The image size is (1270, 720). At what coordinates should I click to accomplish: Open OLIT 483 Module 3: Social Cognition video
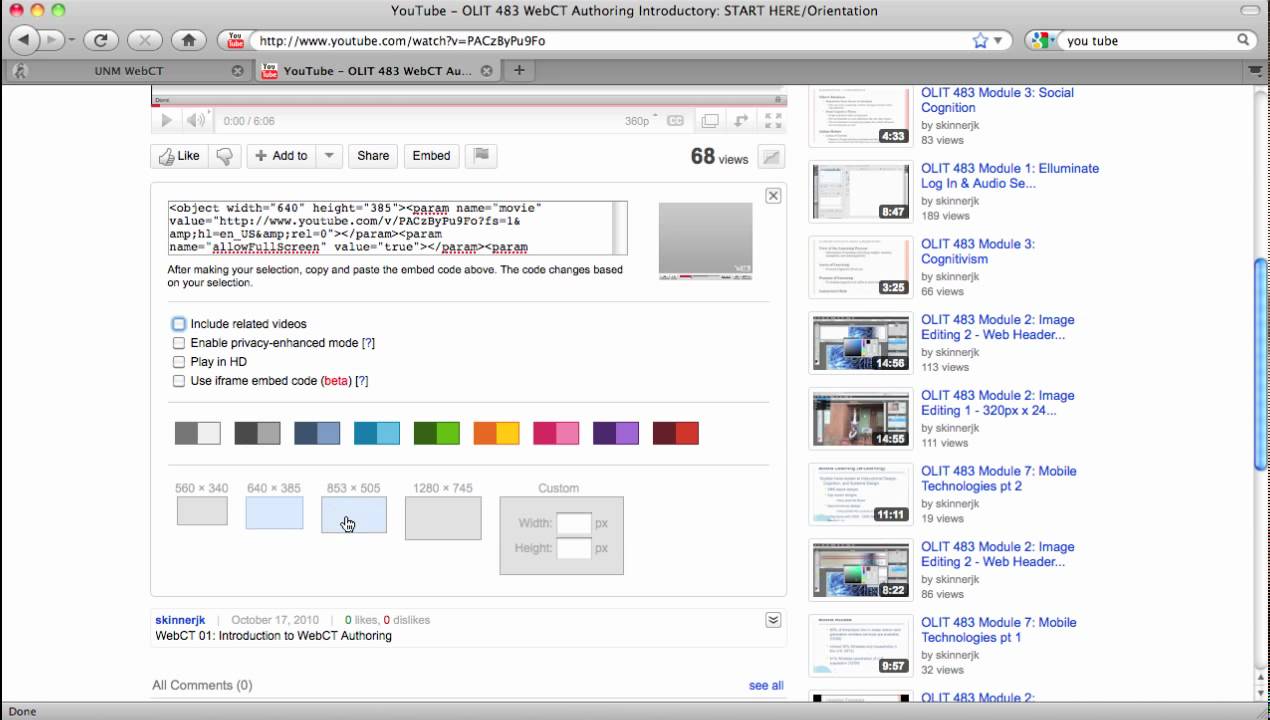point(997,100)
